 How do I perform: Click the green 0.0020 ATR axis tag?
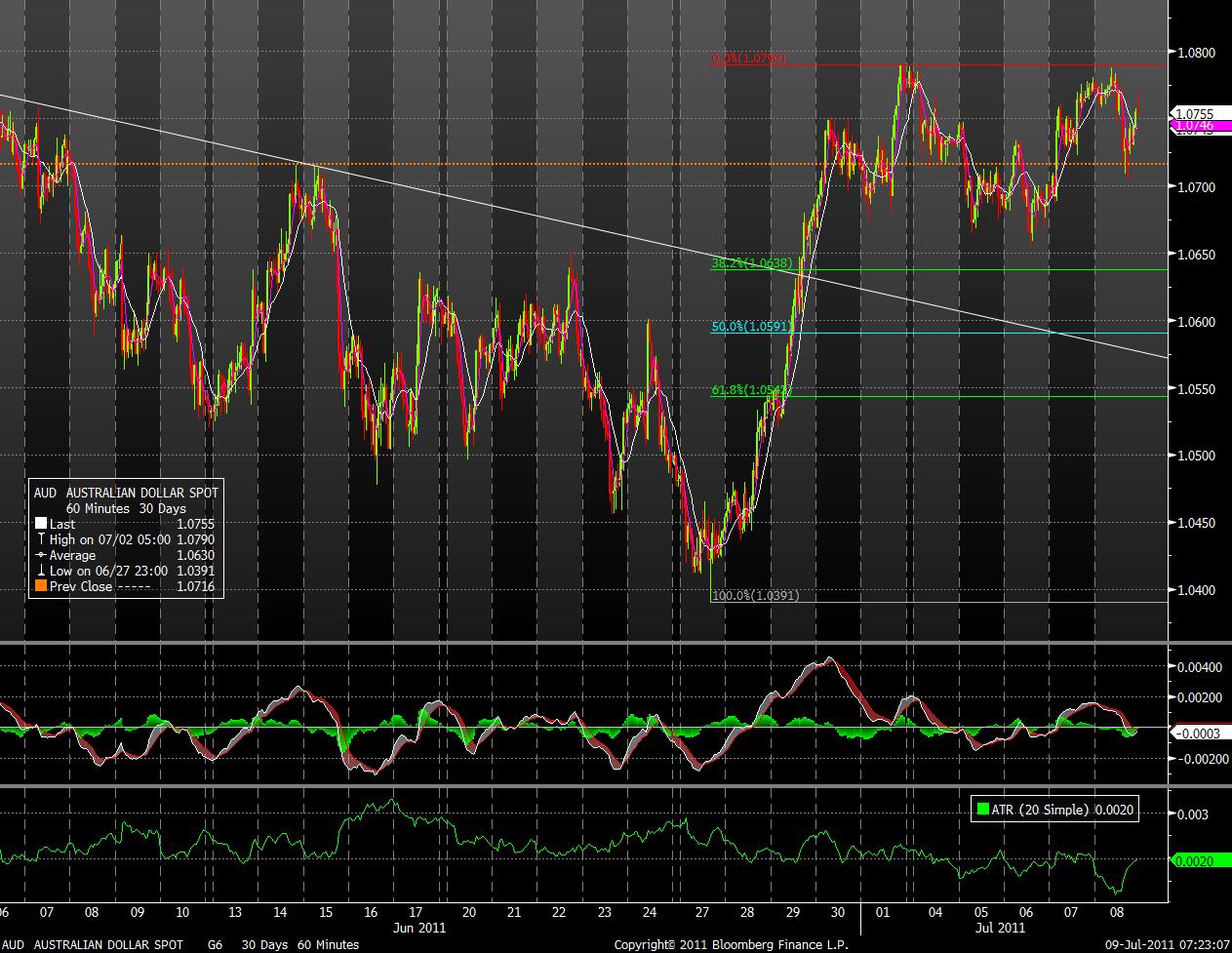point(1193,861)
